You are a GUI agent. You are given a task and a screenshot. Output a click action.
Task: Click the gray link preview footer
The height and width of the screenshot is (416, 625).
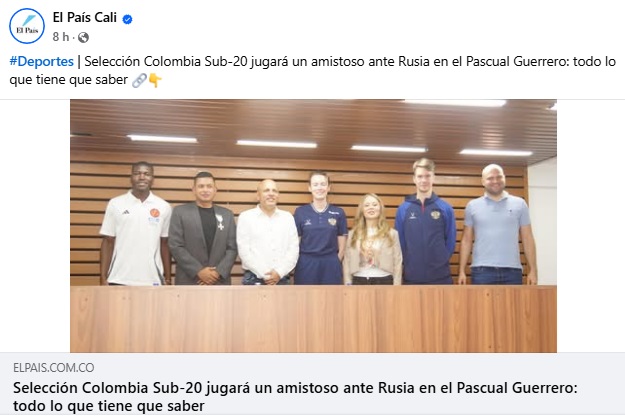312,384
